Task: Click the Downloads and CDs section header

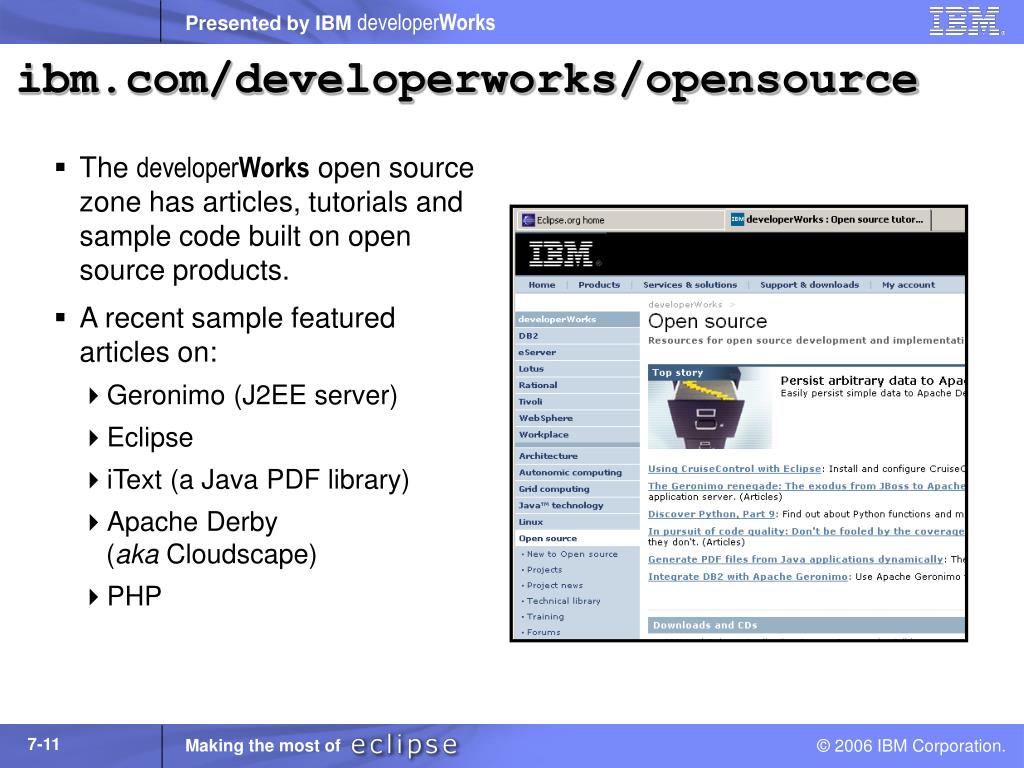Action: tap(807, 625)
